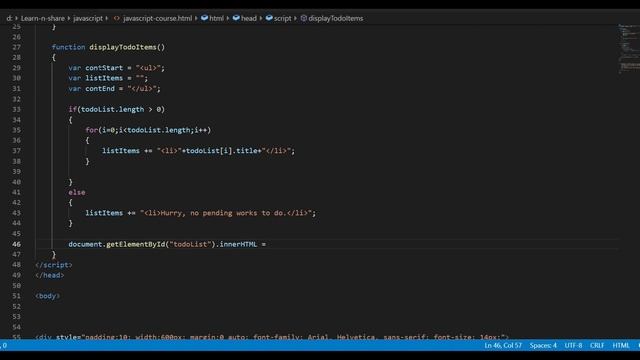Change indentation via Spaces: 4
Viewport: 640px width, 360px height.
543,345
